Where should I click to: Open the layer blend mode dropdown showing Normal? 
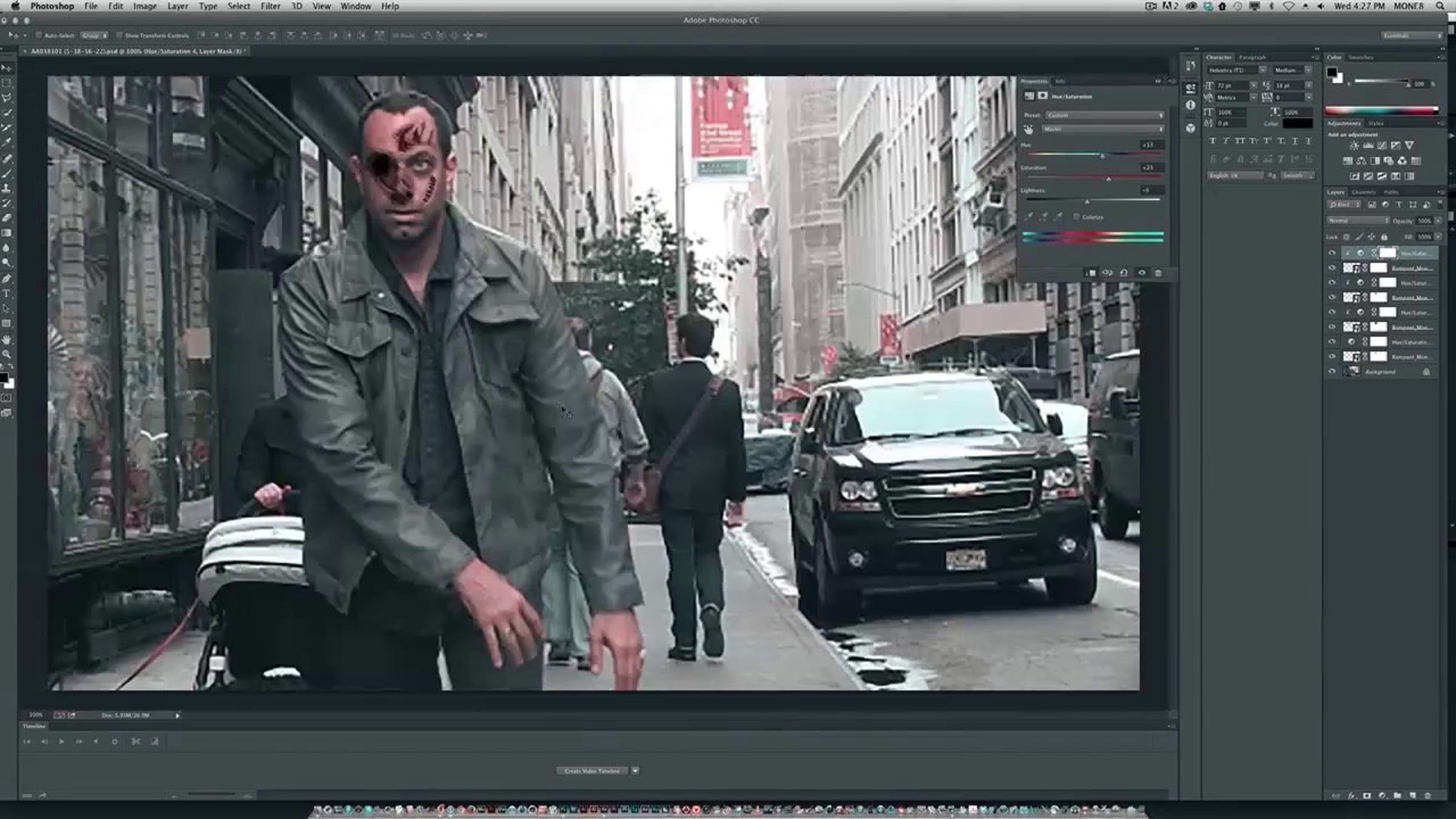1358,221
